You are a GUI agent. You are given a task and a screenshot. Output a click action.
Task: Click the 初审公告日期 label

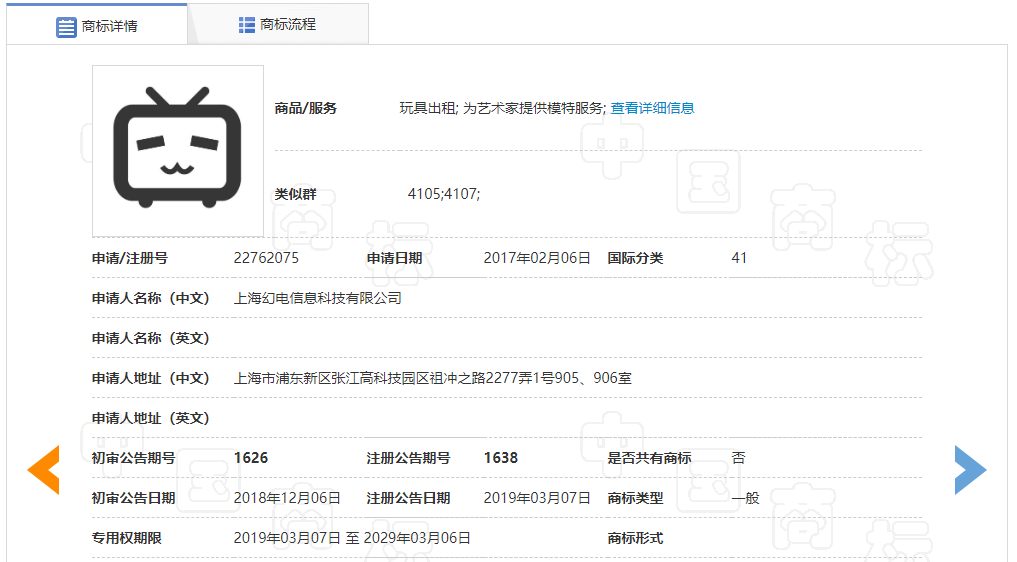point(134,498)
